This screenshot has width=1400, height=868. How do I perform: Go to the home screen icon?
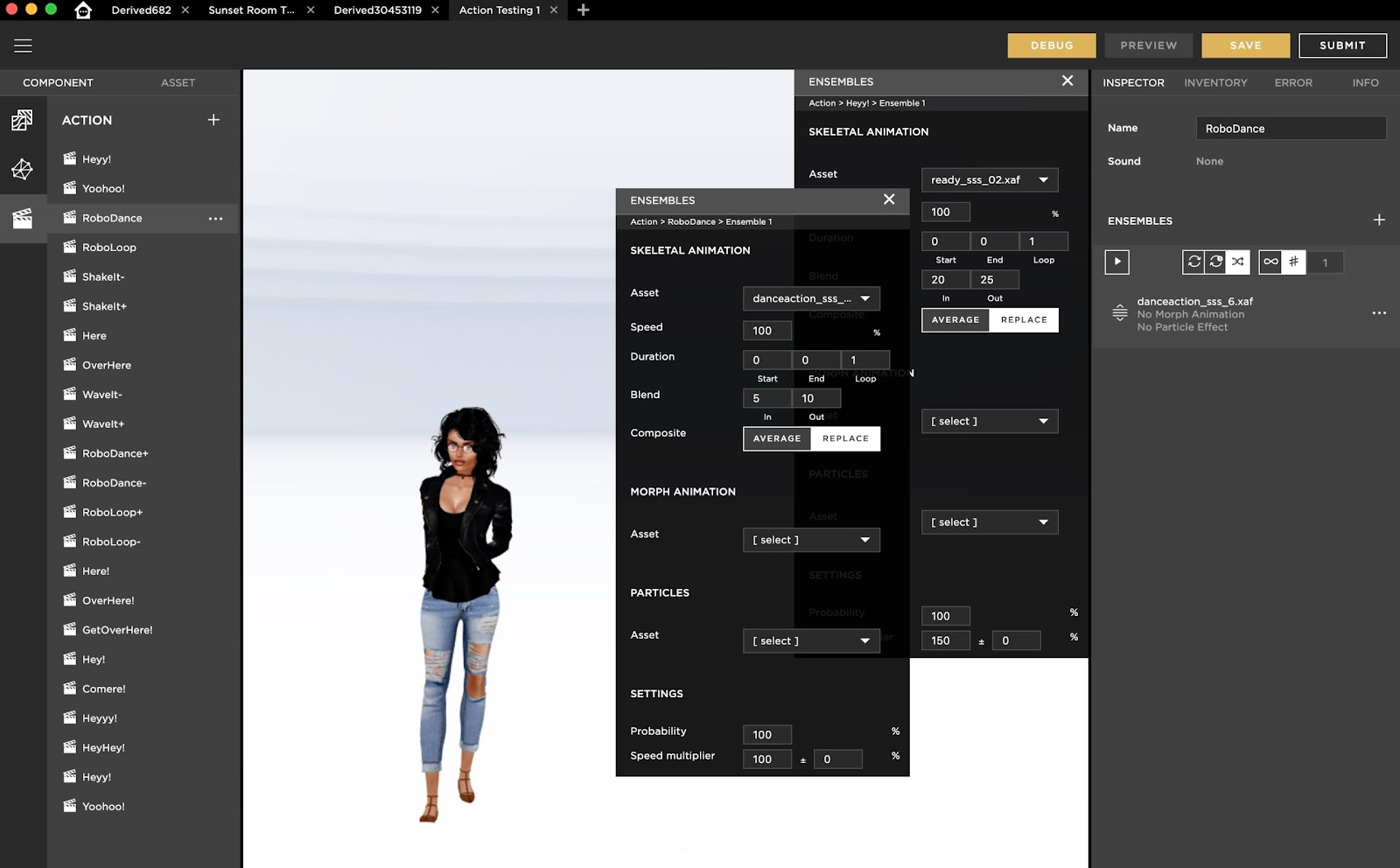tap(83, 10)
